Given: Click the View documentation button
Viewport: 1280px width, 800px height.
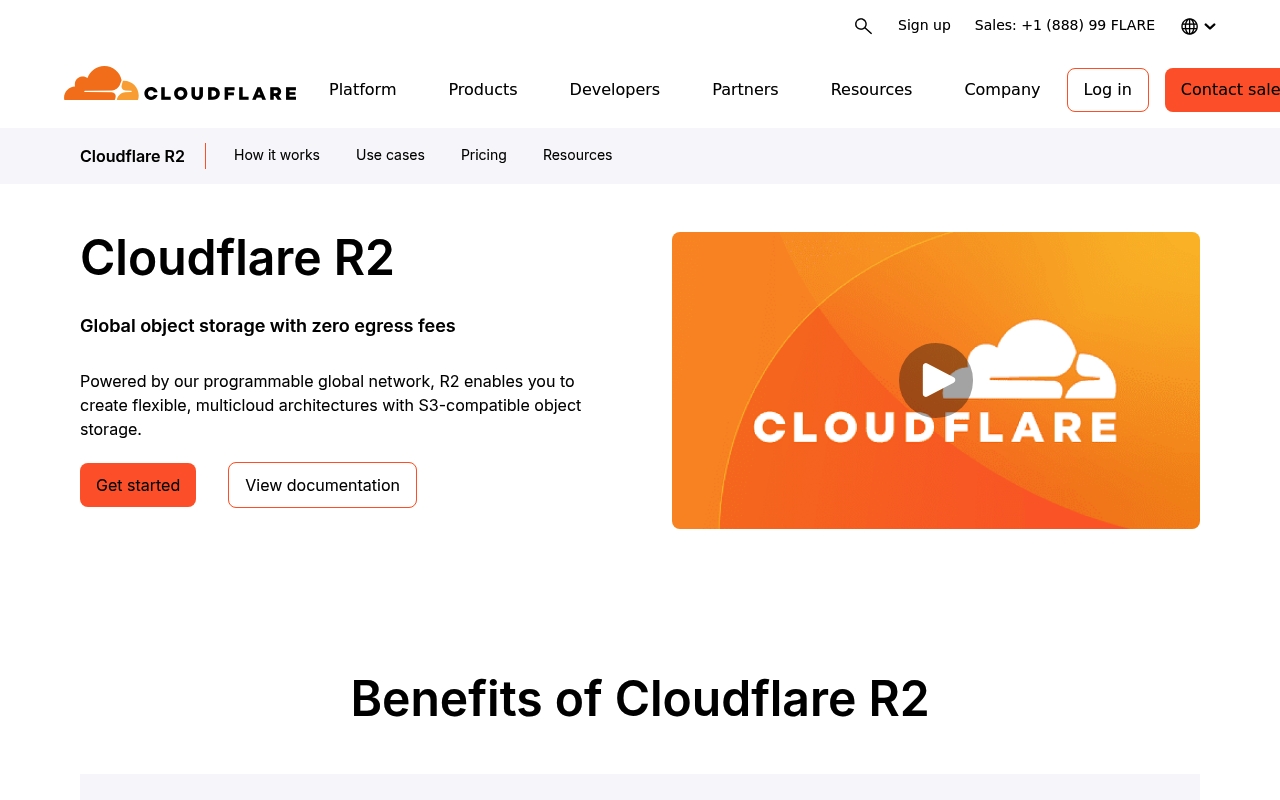Looking at the screenshot, I should [x=322, y=485].
